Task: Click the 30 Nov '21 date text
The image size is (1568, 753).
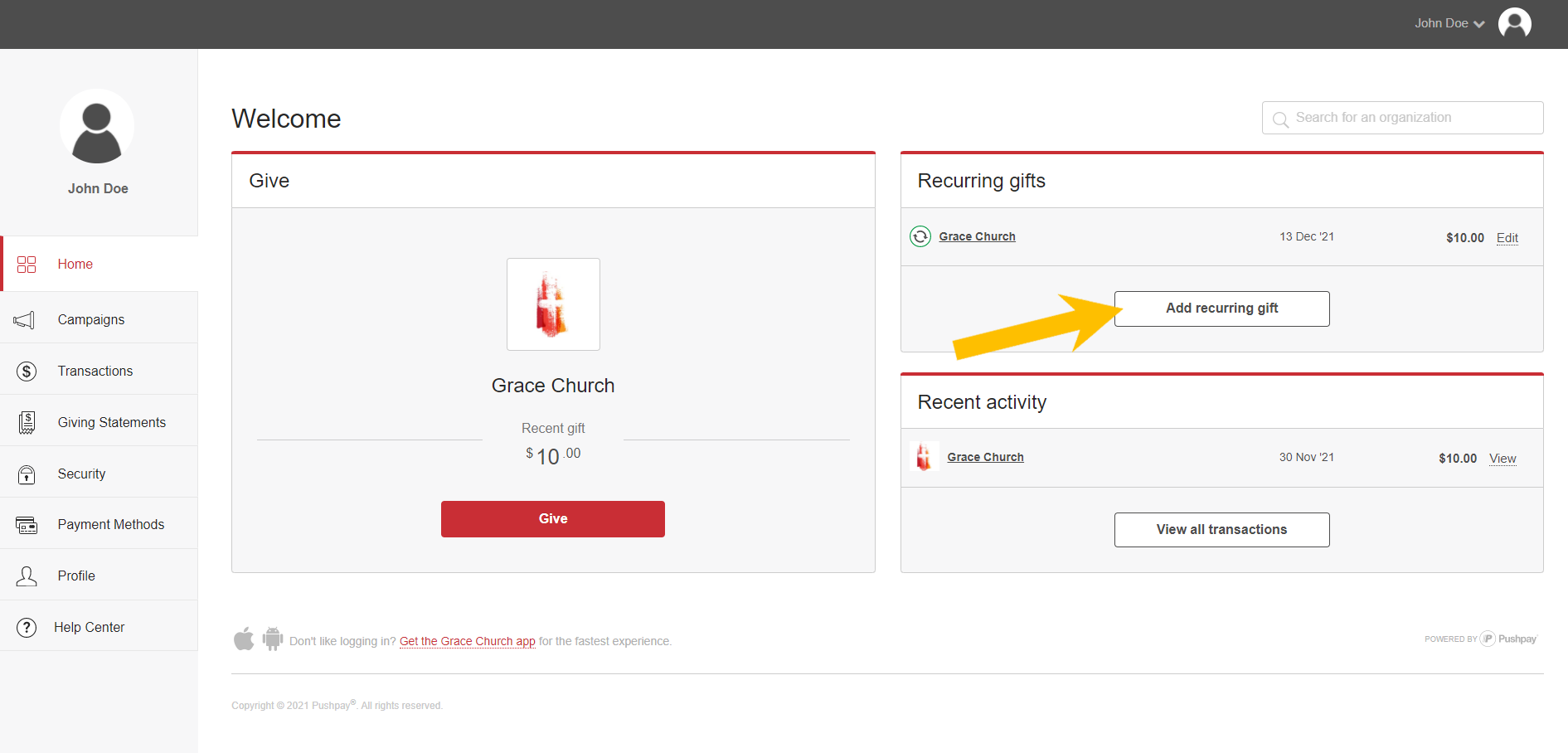Action: (x=1307, y=457)
